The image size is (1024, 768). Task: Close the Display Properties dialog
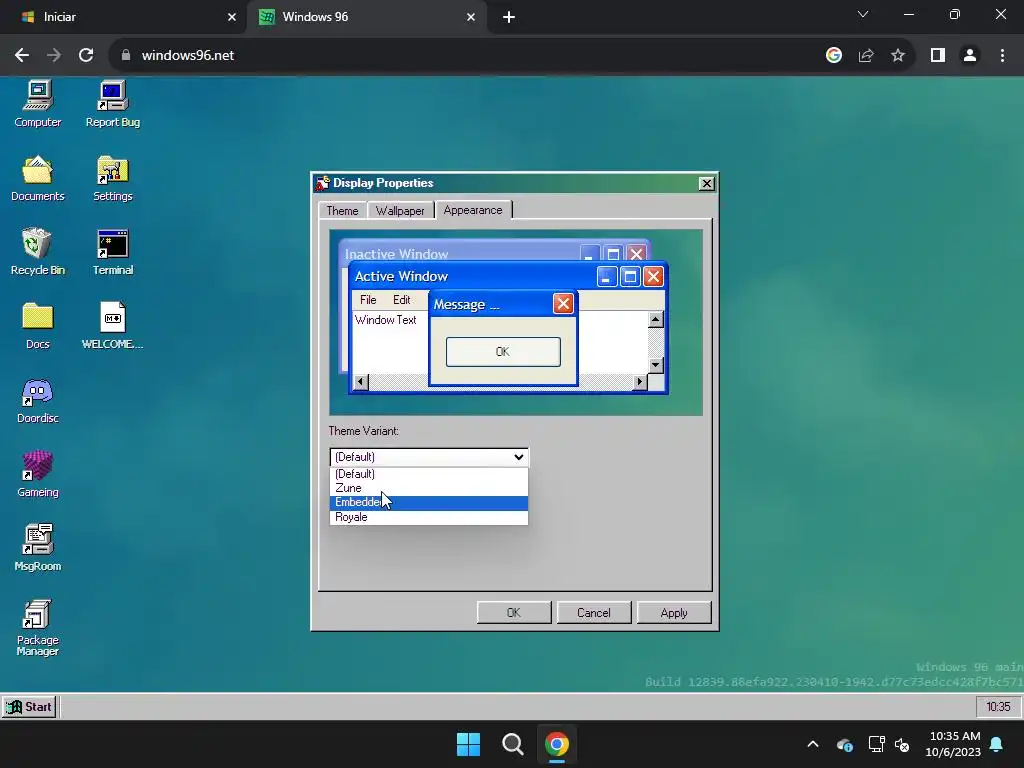pos(707,184)
